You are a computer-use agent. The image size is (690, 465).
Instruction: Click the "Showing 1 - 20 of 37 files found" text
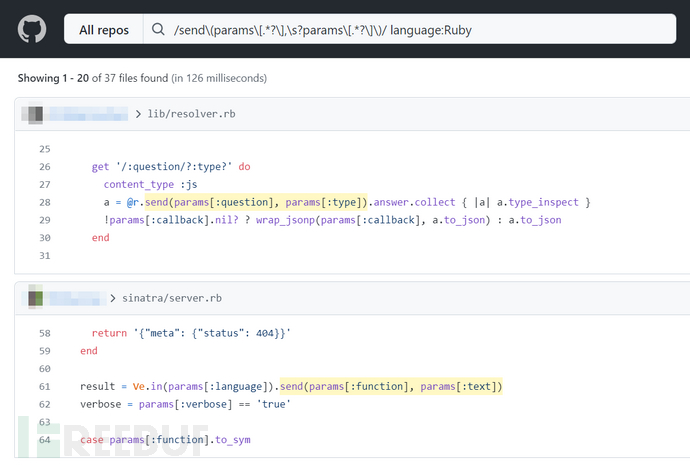(x=93, y=78)
